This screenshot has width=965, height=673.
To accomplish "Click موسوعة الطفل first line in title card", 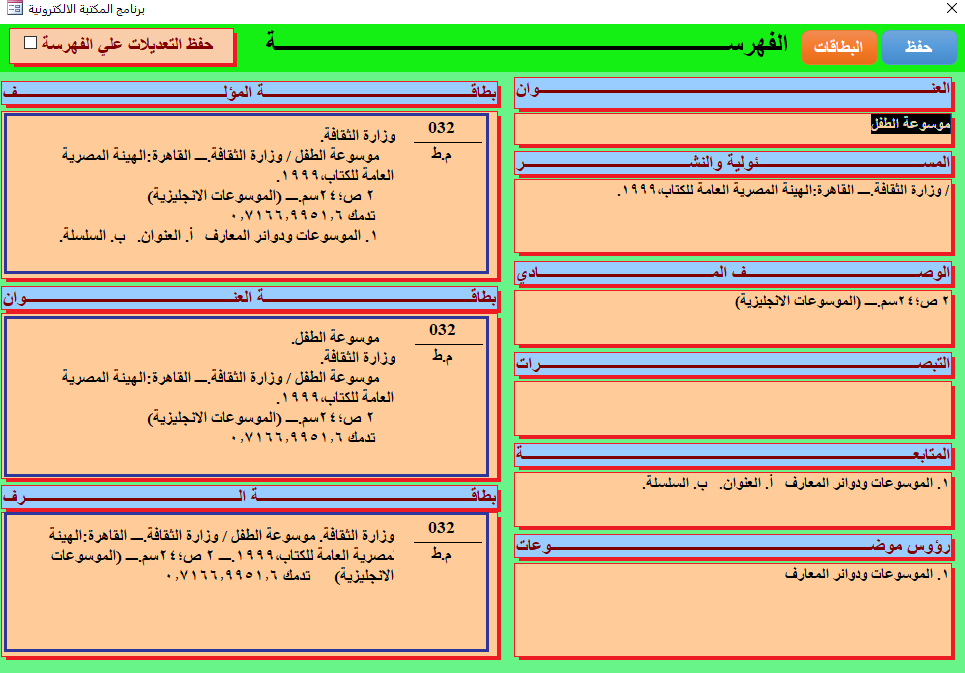I will point(335,338).
